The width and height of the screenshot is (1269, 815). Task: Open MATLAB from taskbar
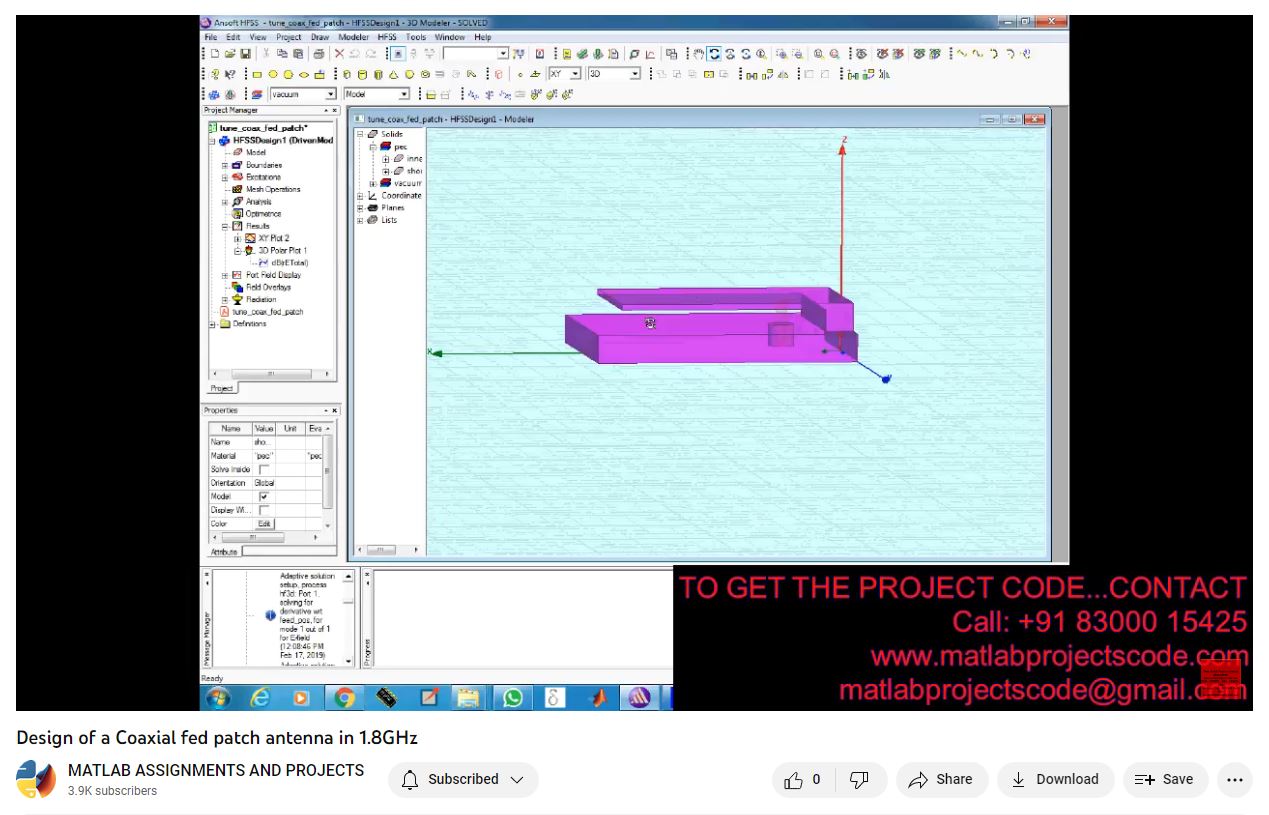598,697
